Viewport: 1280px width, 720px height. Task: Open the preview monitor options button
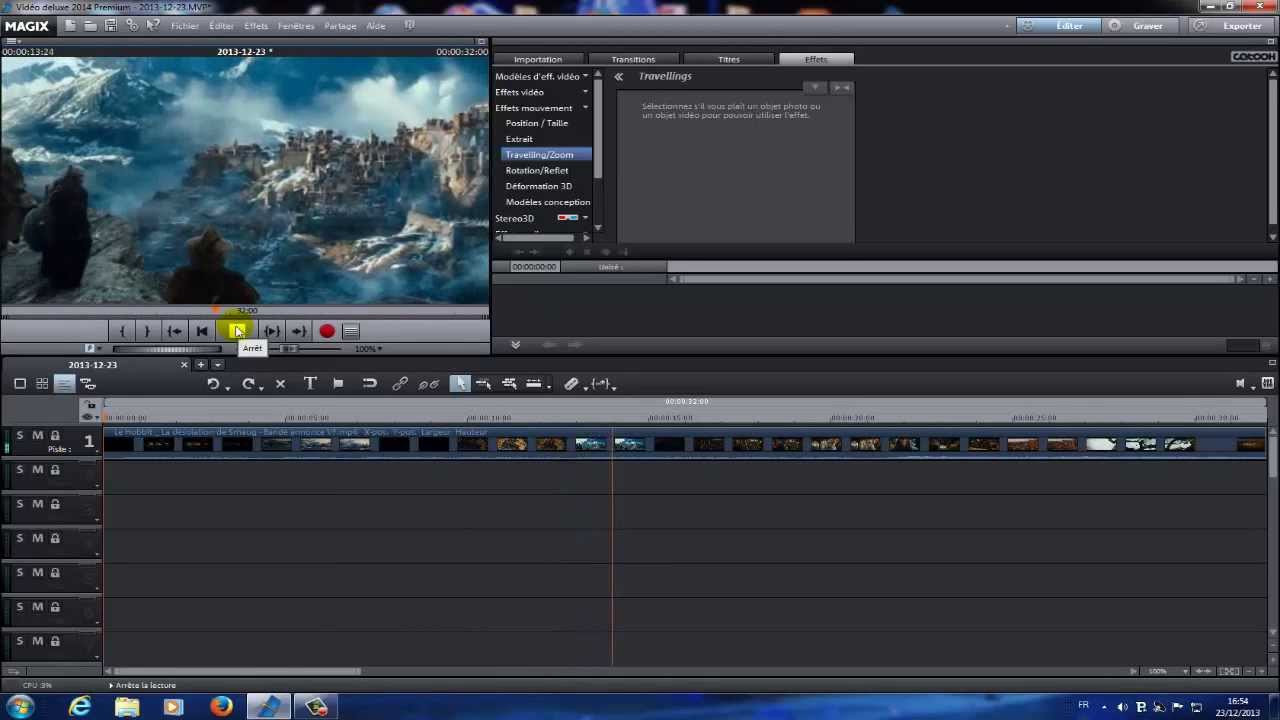click(351, 331)
